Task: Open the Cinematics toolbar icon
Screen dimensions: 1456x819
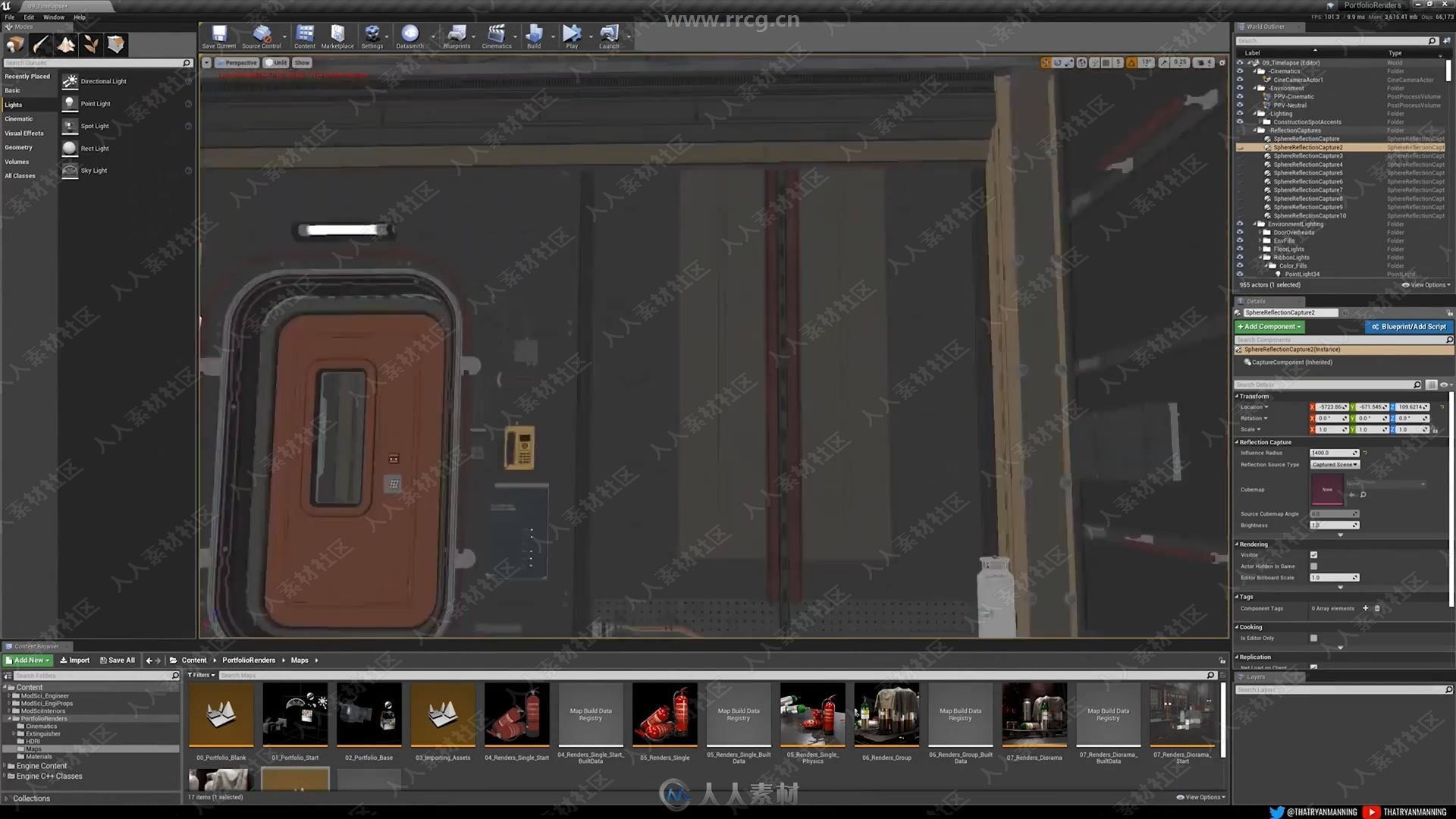Action: pyautogui.click(x=497, y=36)
